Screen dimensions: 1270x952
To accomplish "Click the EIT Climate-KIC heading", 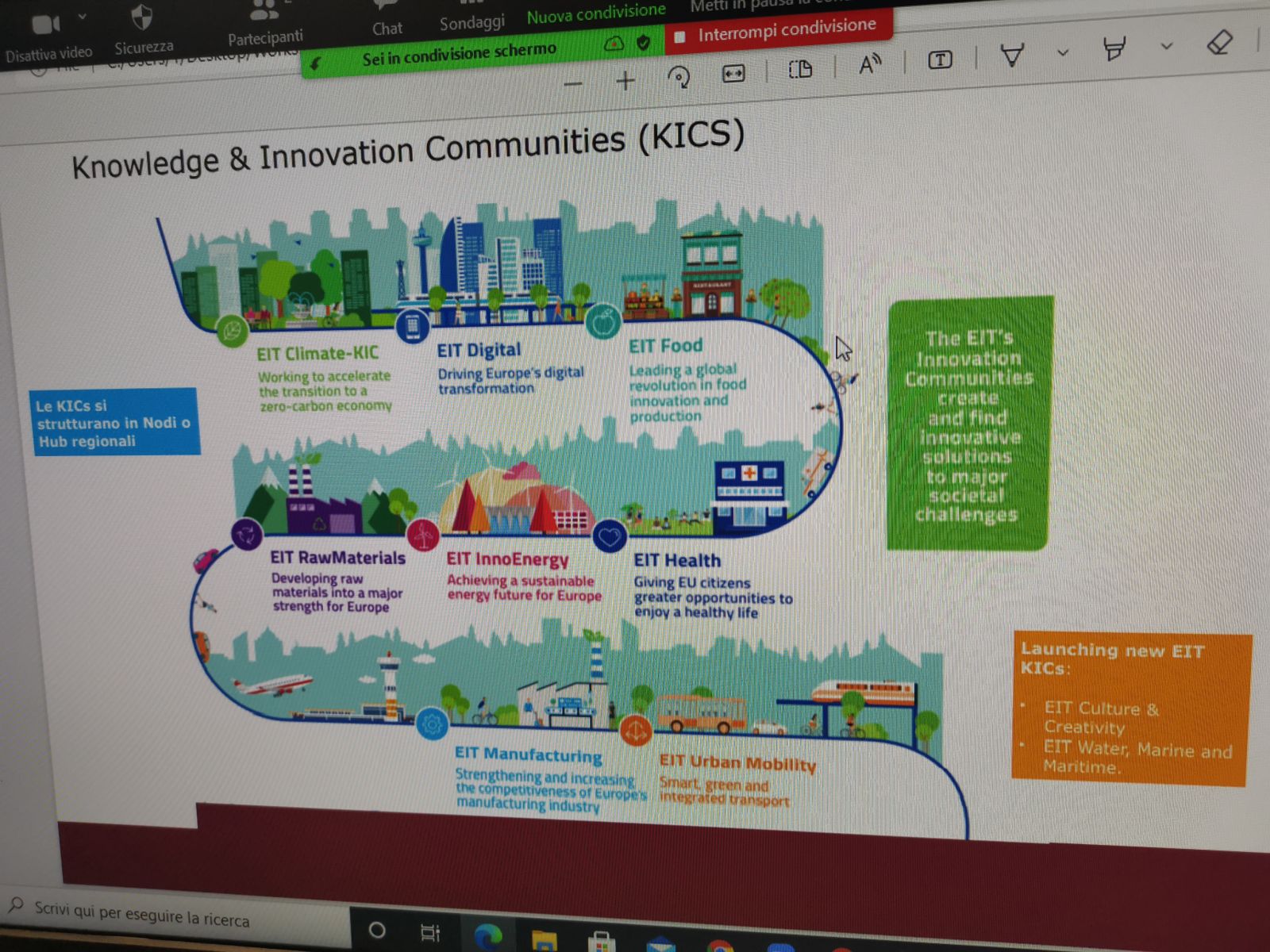I will point(317,353).
